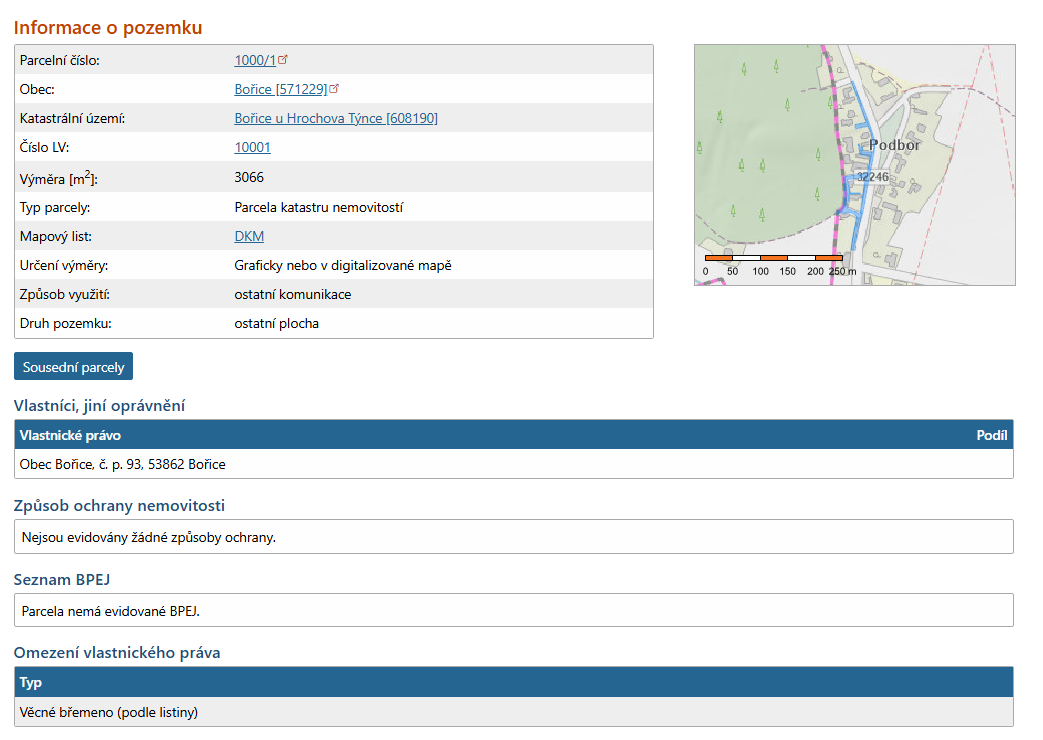
Task: Click the Typ column header
Action: point(30,682)
